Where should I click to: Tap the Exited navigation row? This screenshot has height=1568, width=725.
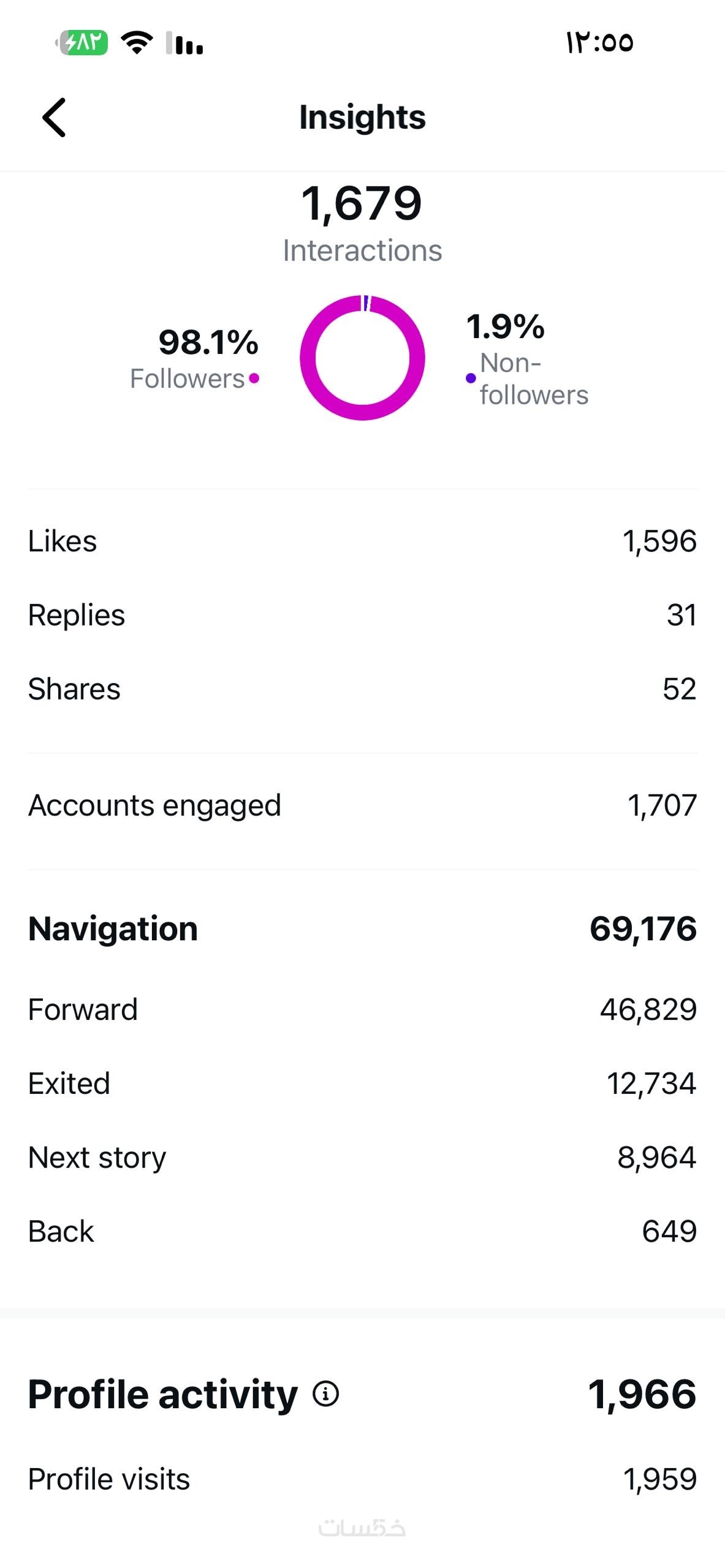(362, 1084)
